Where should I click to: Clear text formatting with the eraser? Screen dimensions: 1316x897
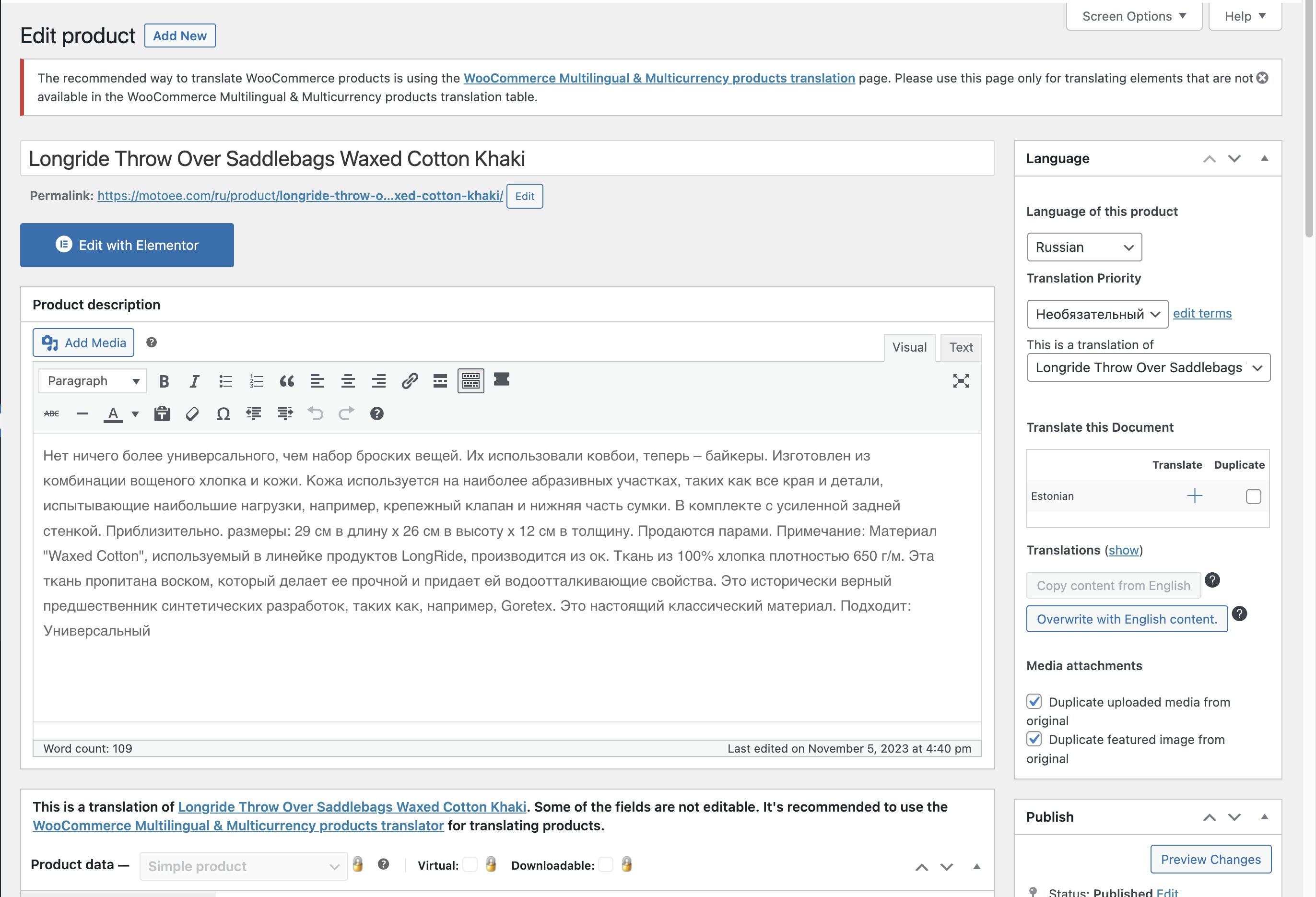[x=192, y=414]
